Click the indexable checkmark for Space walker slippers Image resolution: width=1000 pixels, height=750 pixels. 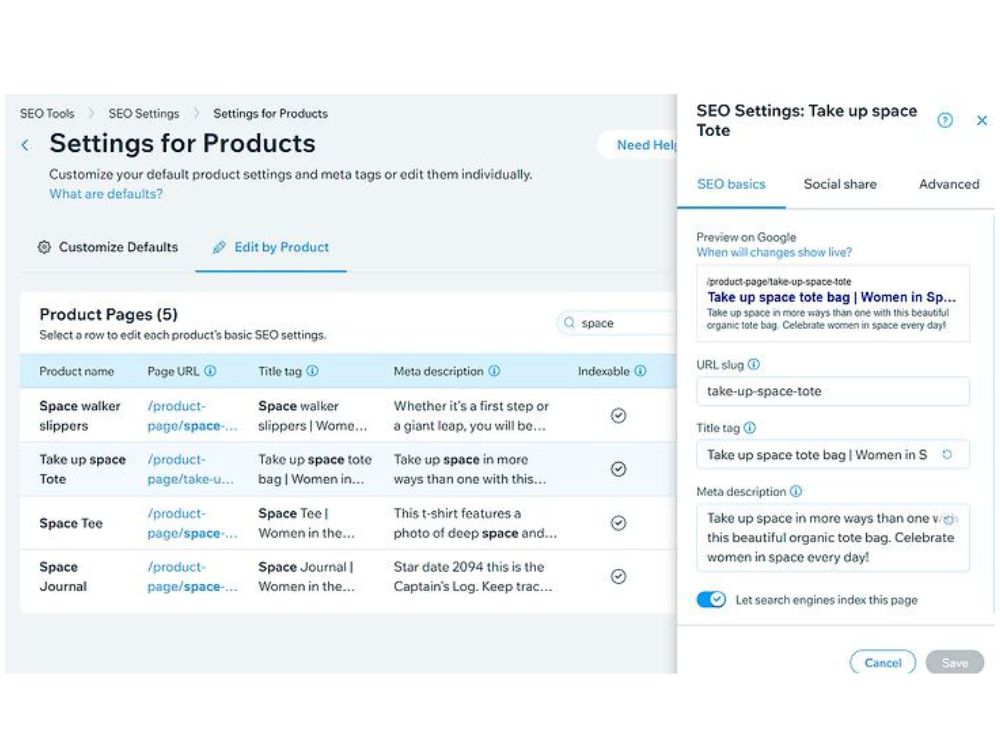tap(618, 416)
